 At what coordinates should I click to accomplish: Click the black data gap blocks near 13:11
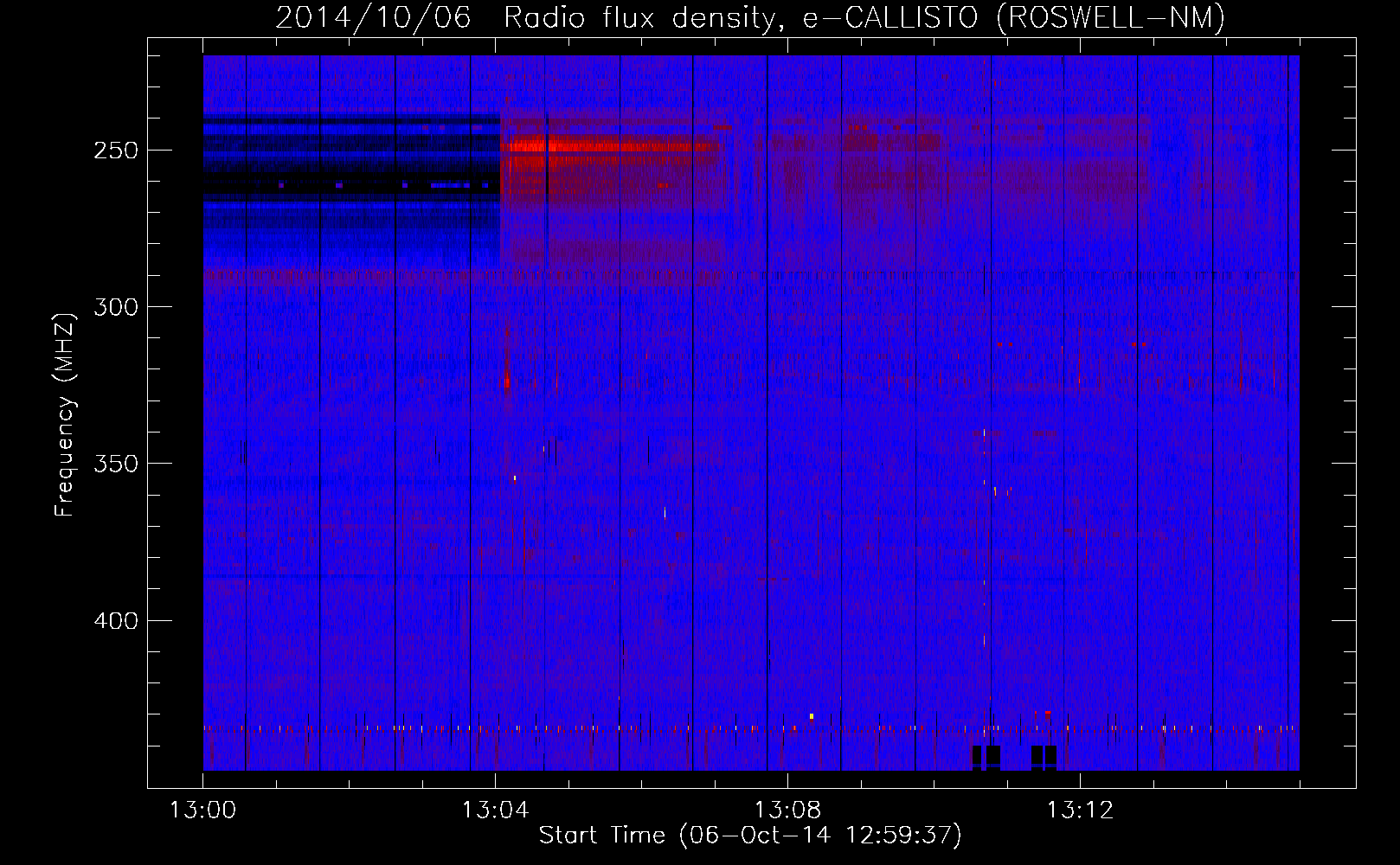(x=1014, y=758)
